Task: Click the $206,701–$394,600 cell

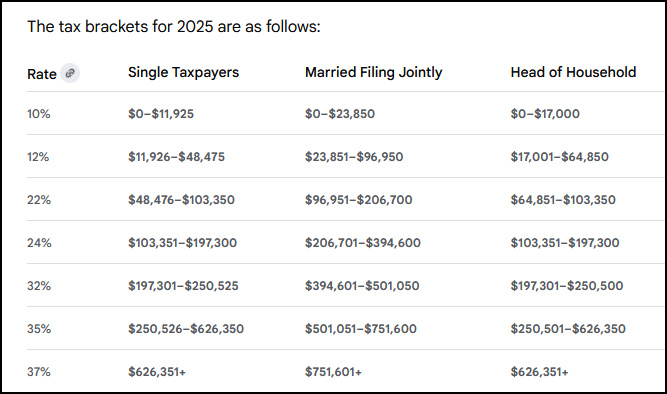Action: point(362,243)
